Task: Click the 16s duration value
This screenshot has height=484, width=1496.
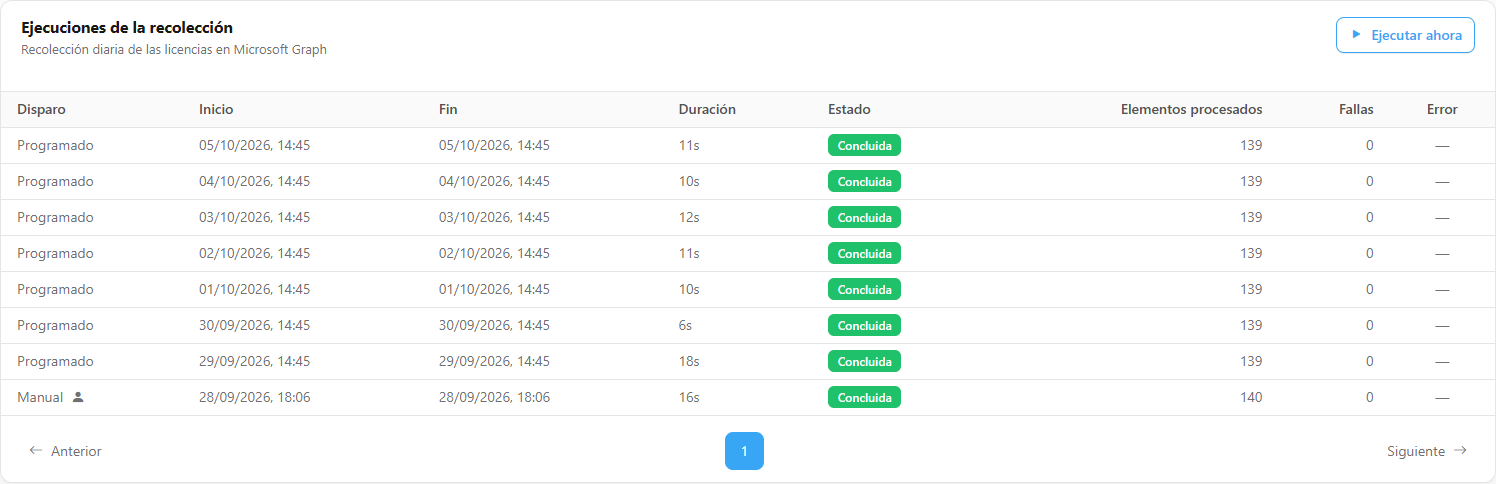Action: point(689,397)
